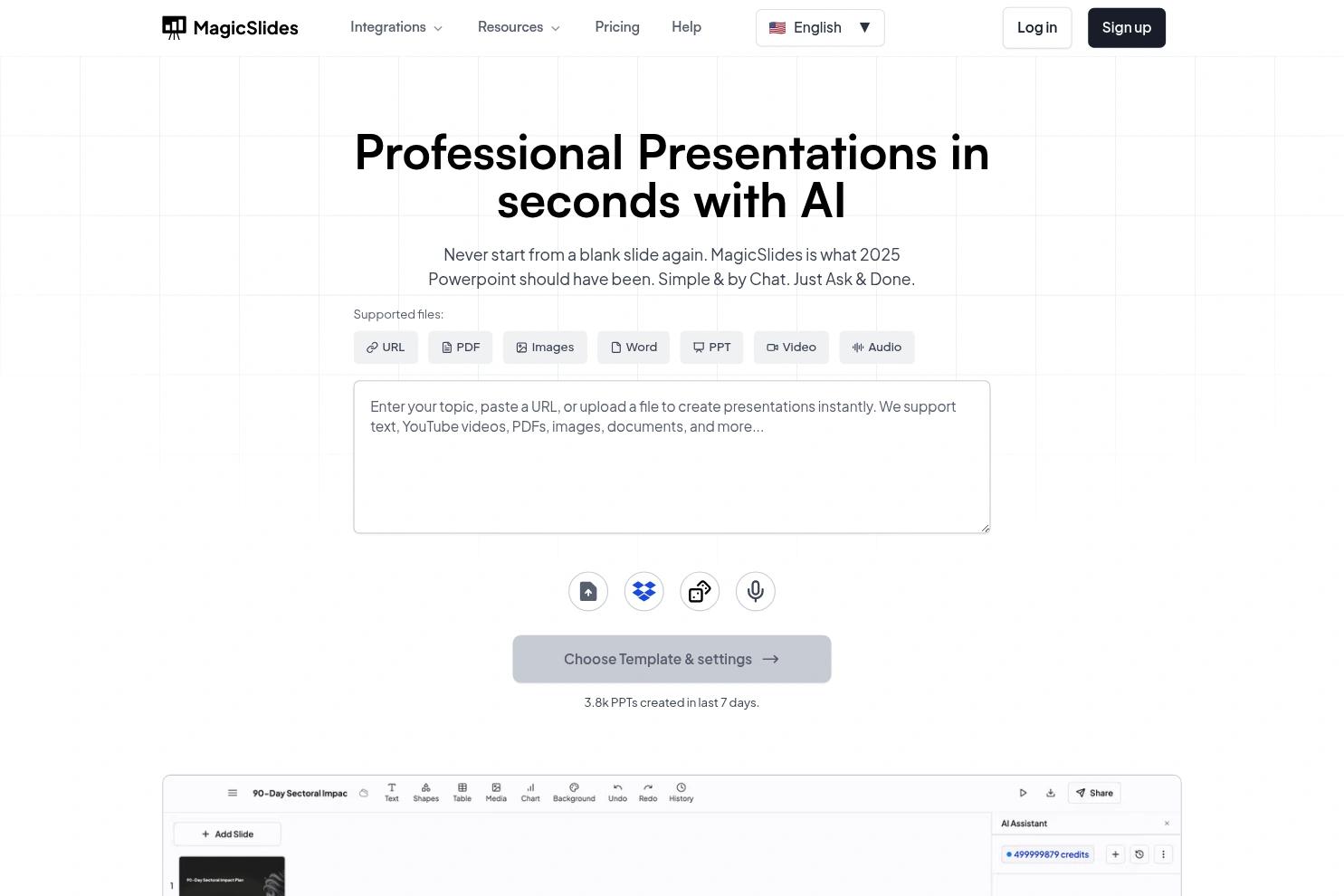Undo the last editor action
The height and width of the screenshot is (896, 1344).
pos(617,792)
